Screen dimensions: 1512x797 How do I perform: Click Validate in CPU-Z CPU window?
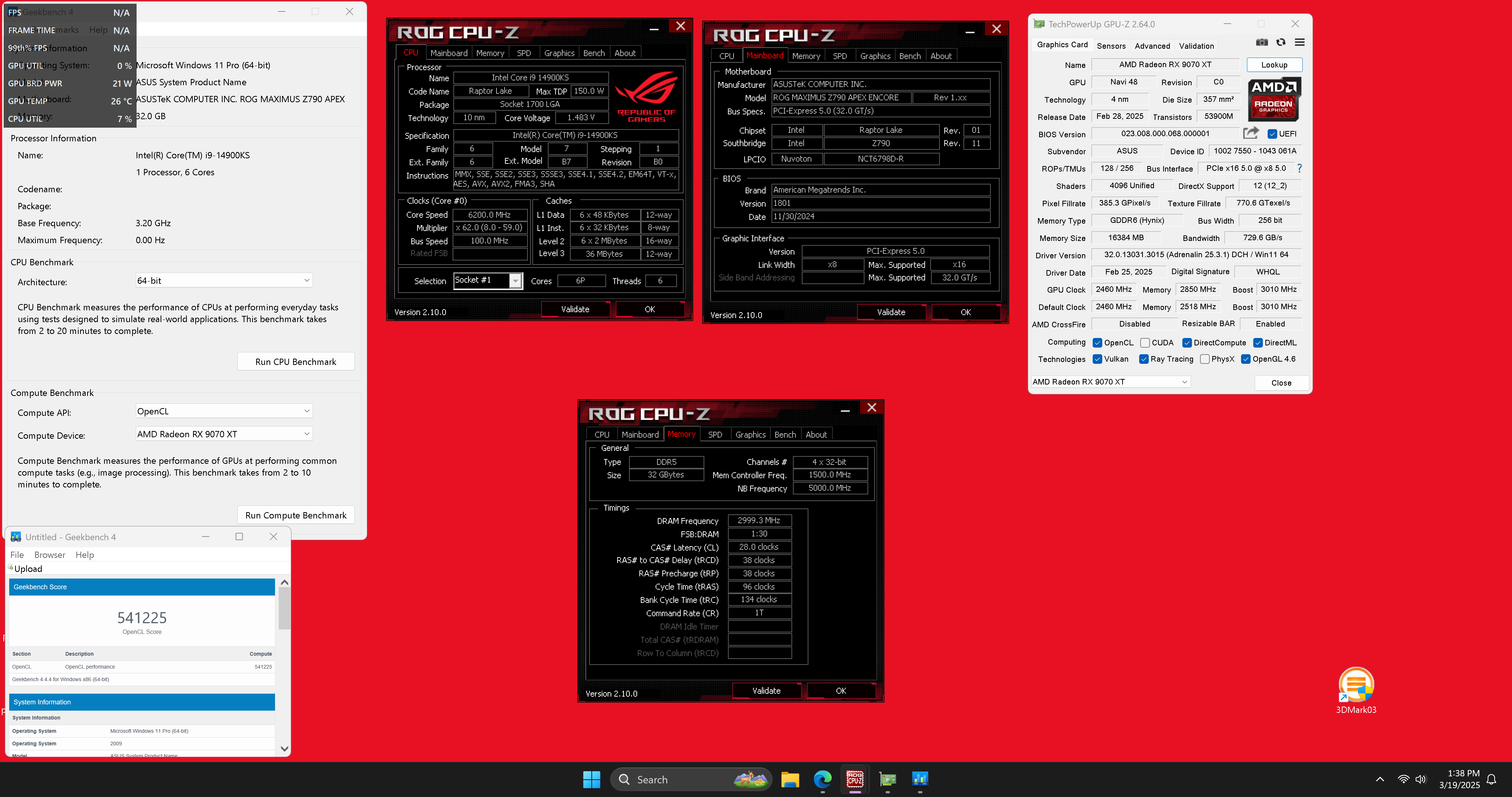pos(575,309)
